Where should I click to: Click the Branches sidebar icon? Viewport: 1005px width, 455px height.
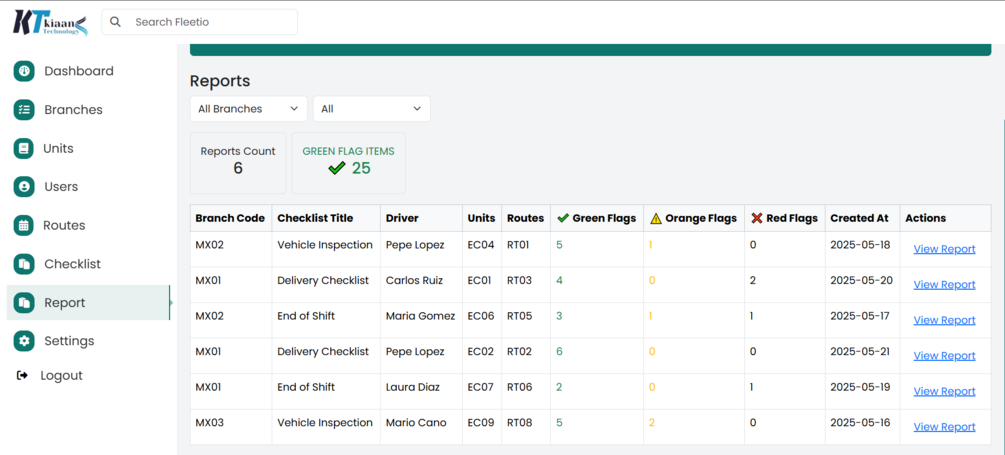(x=24, y=110)
